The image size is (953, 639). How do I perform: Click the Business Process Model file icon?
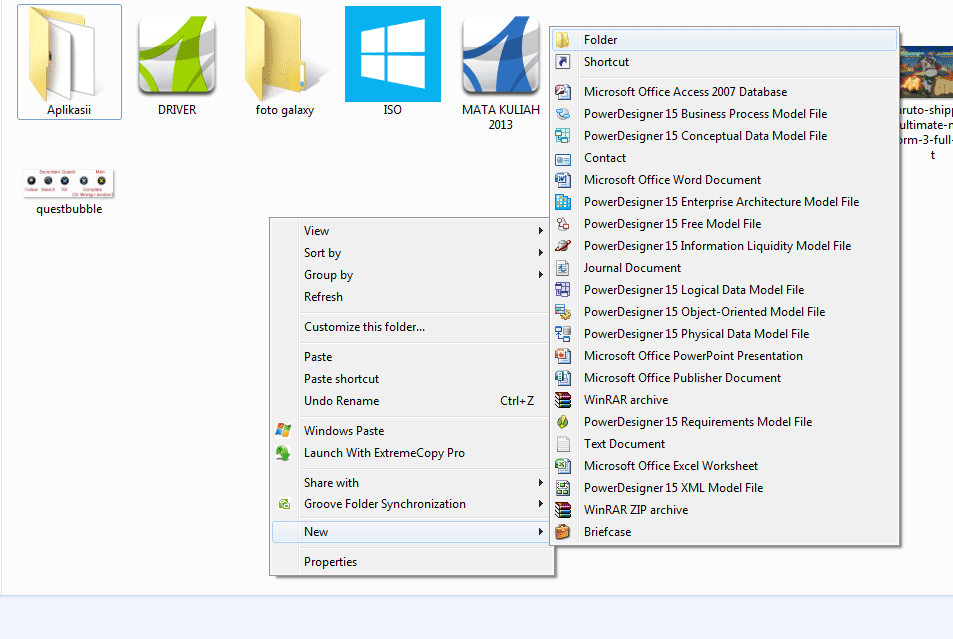[x=563, y=114]
